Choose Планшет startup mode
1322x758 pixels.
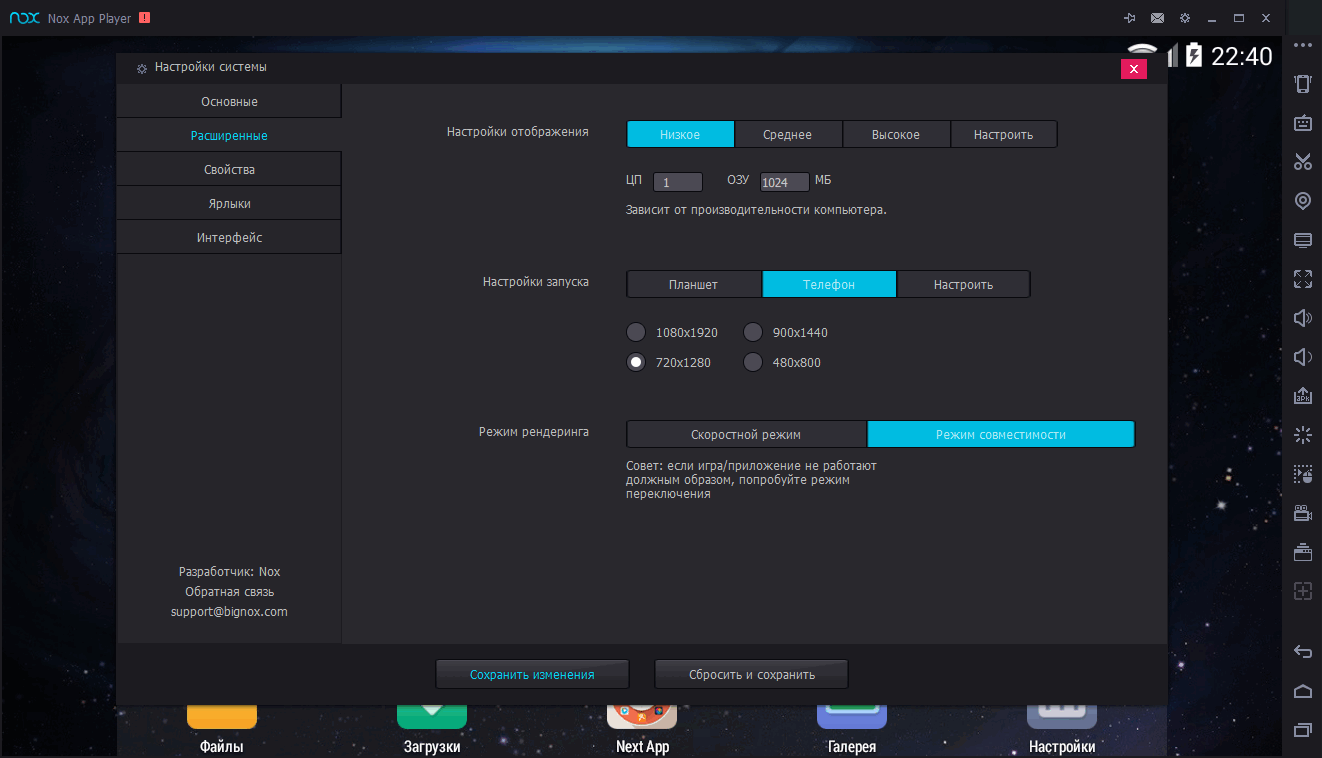tap(694, 284)
